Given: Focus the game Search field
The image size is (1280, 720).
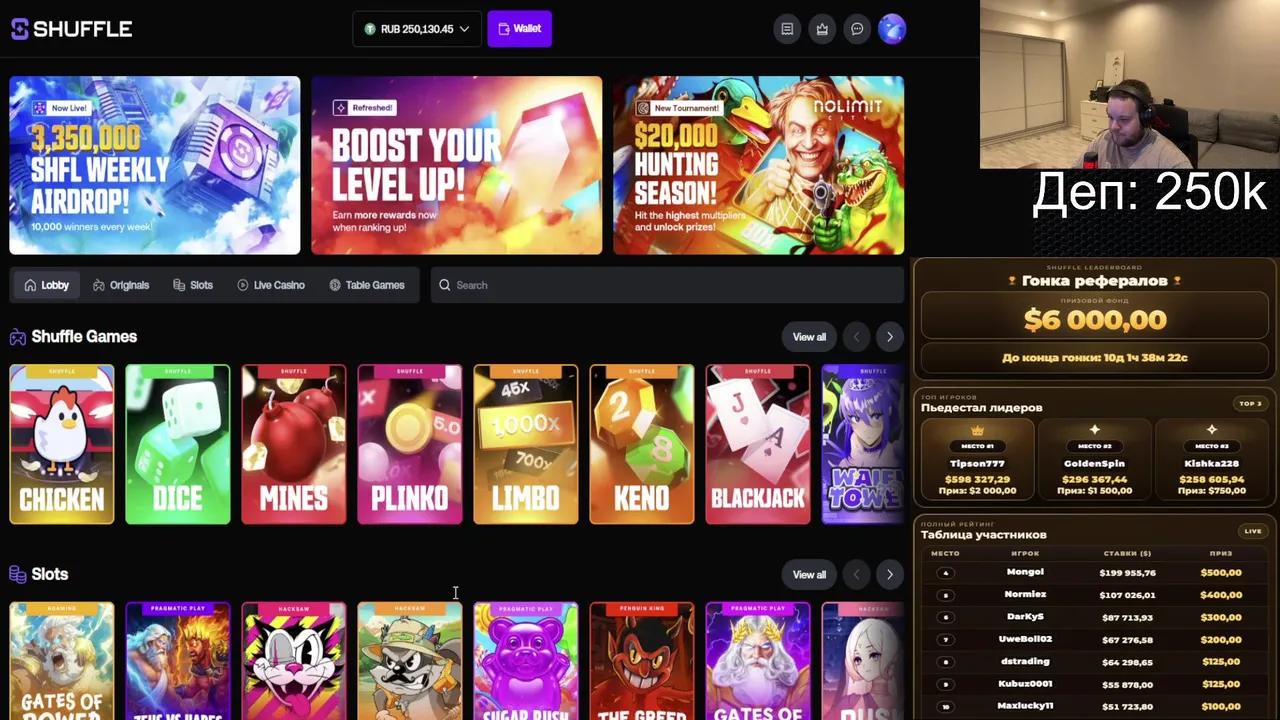Looking at the screenshot, I should click(x=667, y=285).
